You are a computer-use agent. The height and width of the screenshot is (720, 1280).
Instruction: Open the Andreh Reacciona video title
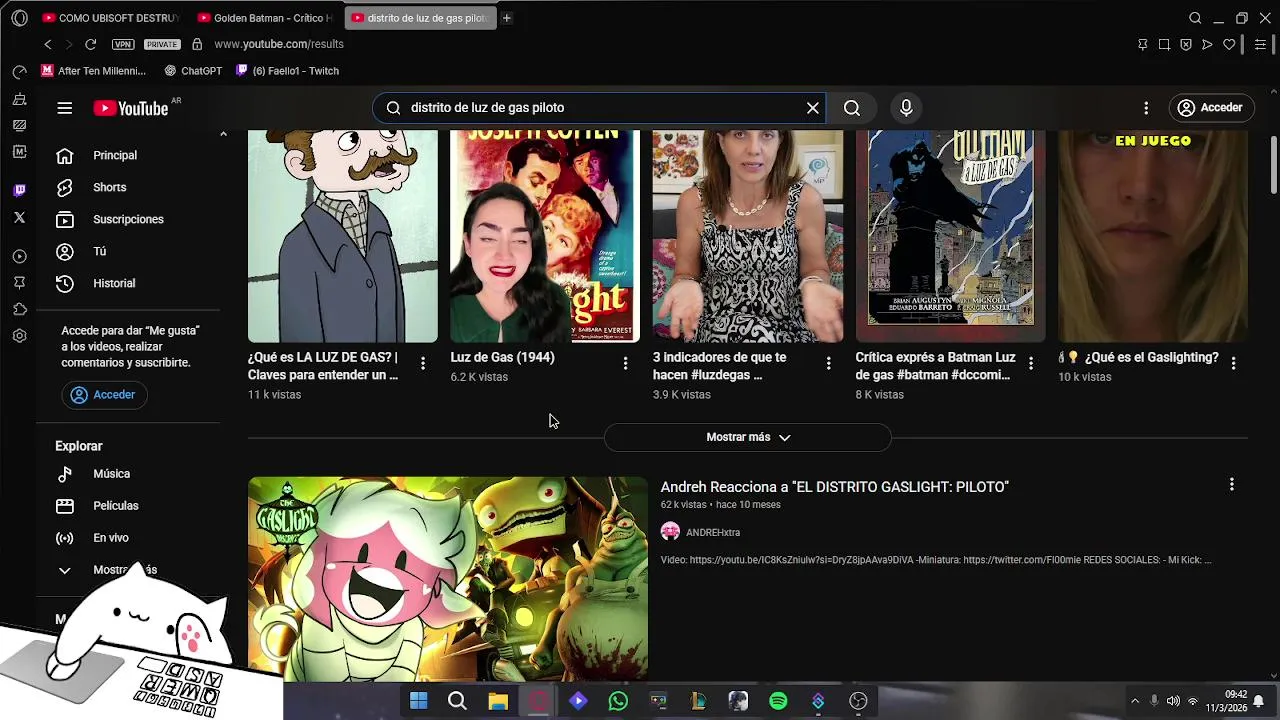835,487
